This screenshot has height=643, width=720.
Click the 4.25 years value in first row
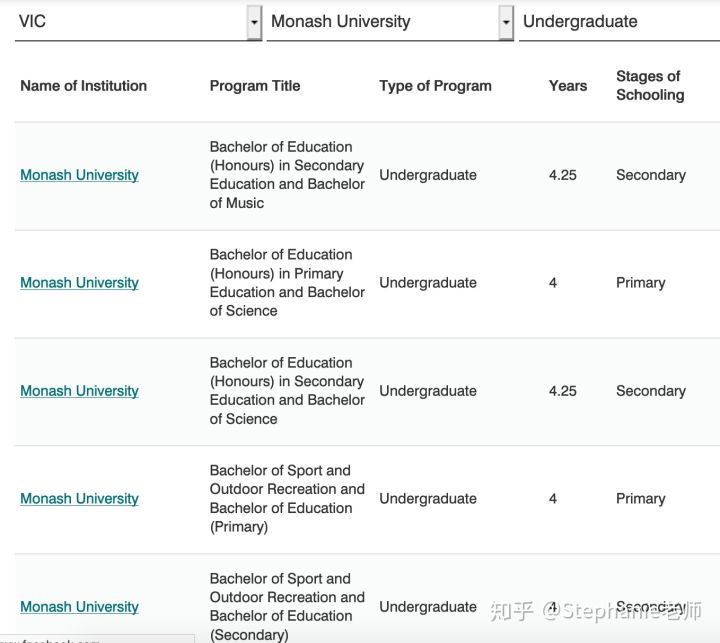(x=562, y=175)
